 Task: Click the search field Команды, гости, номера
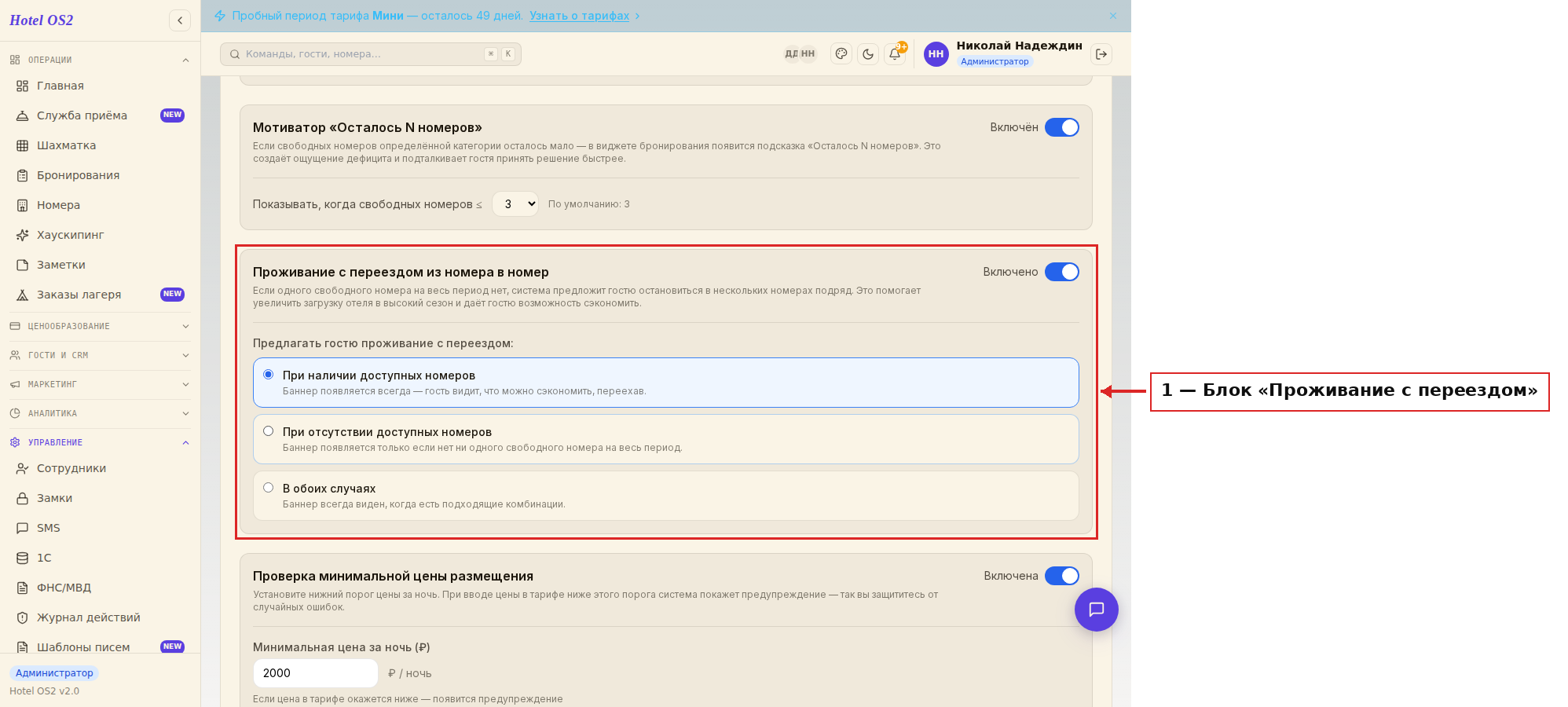[x=371, y=54]
